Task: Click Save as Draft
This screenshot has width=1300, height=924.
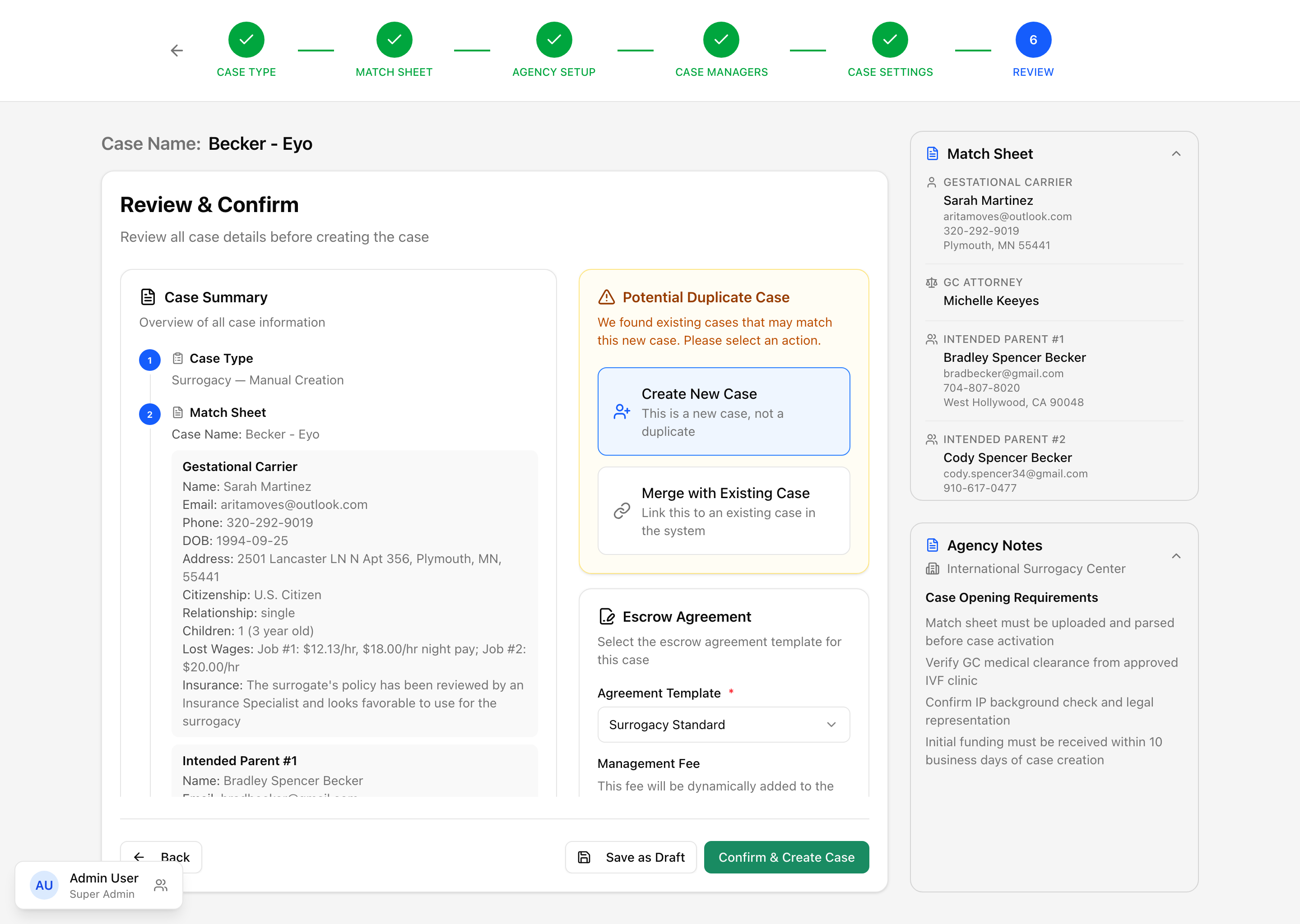Action: click(631, 857)
